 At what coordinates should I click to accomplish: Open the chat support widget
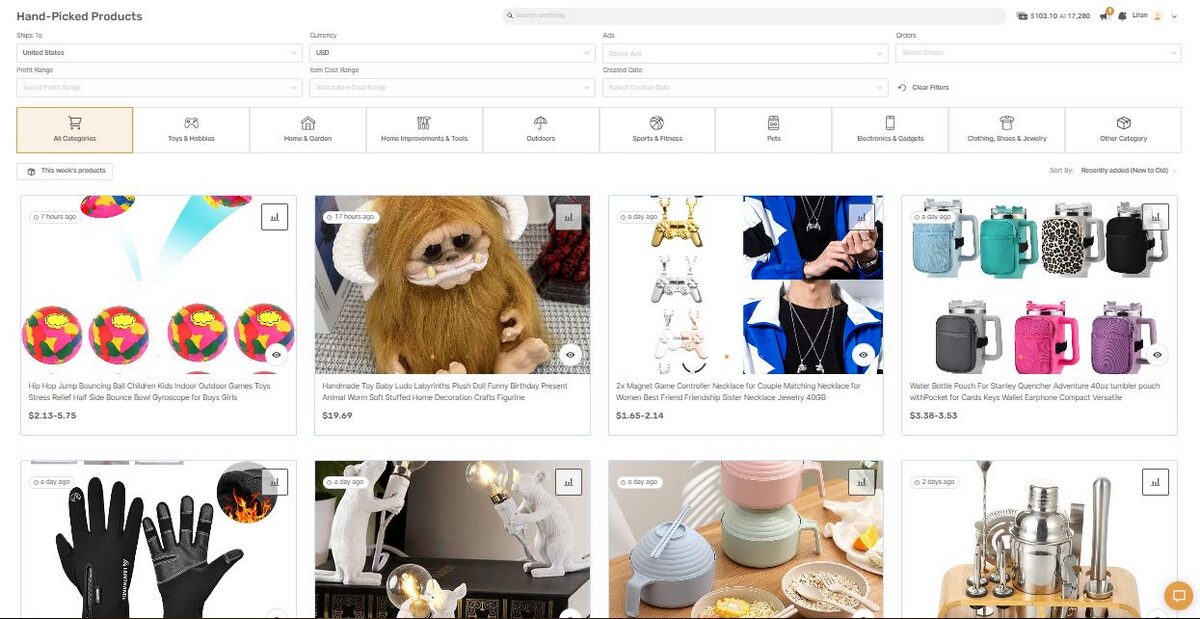1179,595
